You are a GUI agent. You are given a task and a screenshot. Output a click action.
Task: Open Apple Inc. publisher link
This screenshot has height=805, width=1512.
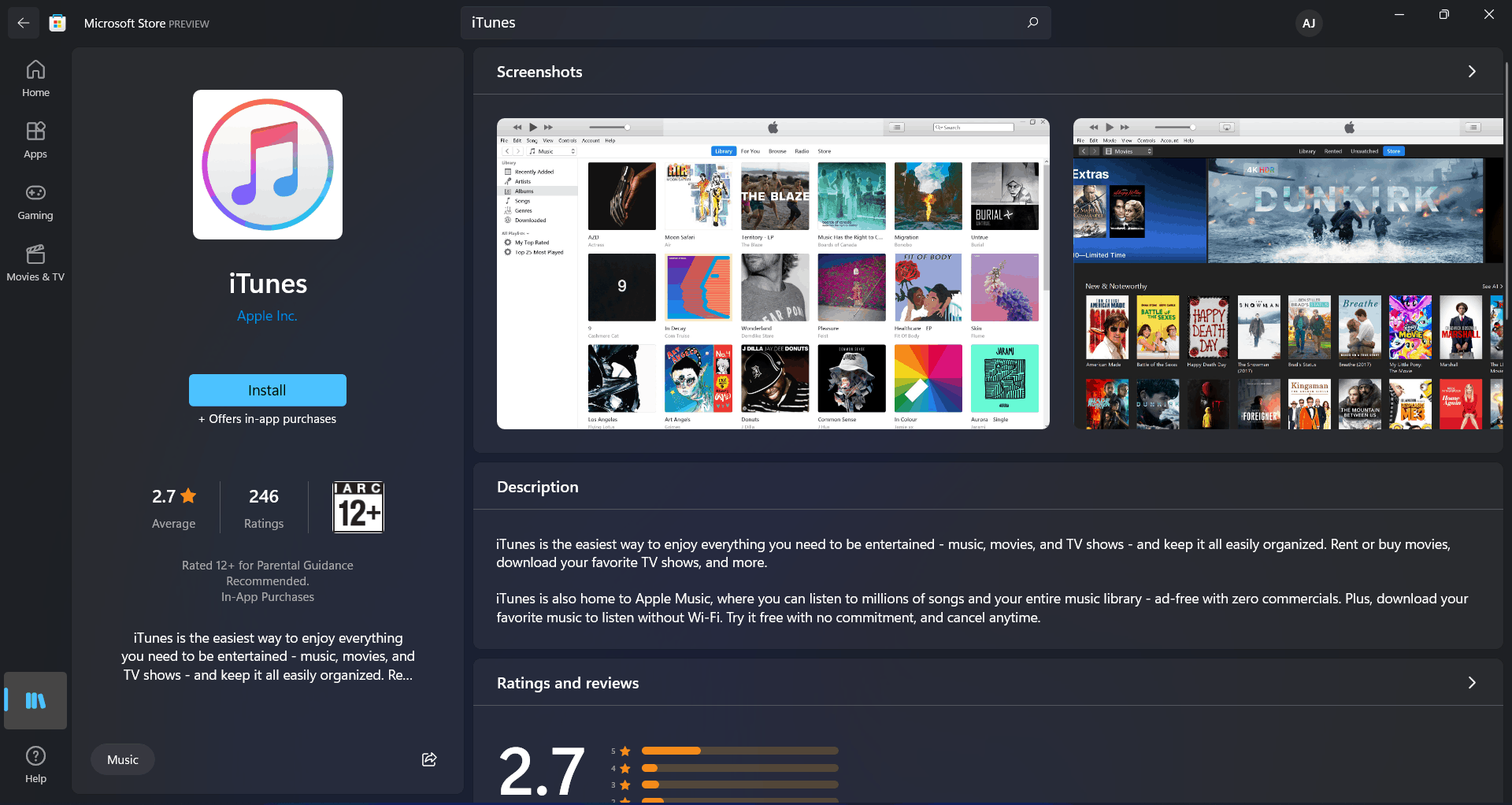(x=267, y=316)
